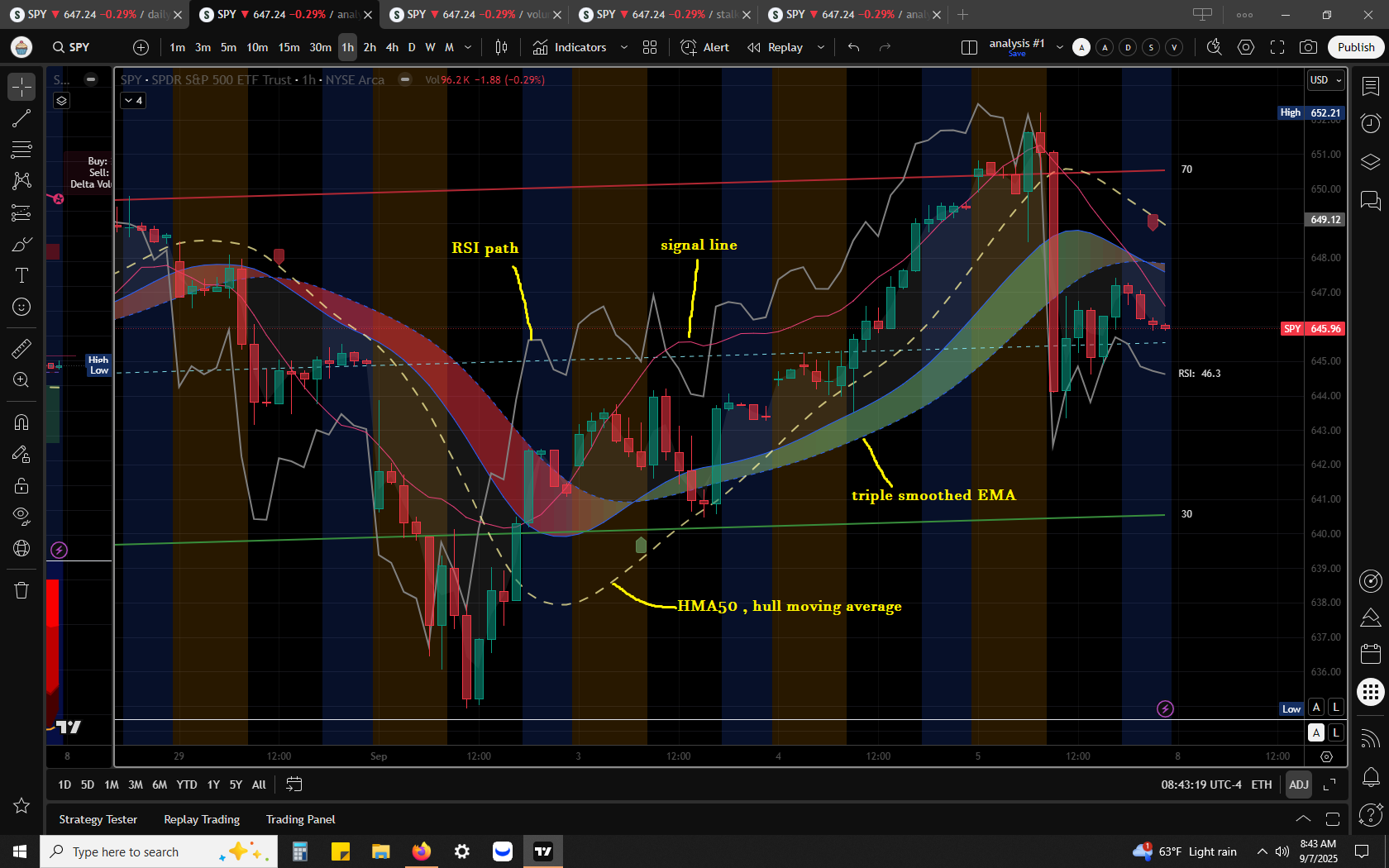The height and width of the screenshot is (868, 1389).
Task: Enter fullscreen mode
Action: (1277, 47)
